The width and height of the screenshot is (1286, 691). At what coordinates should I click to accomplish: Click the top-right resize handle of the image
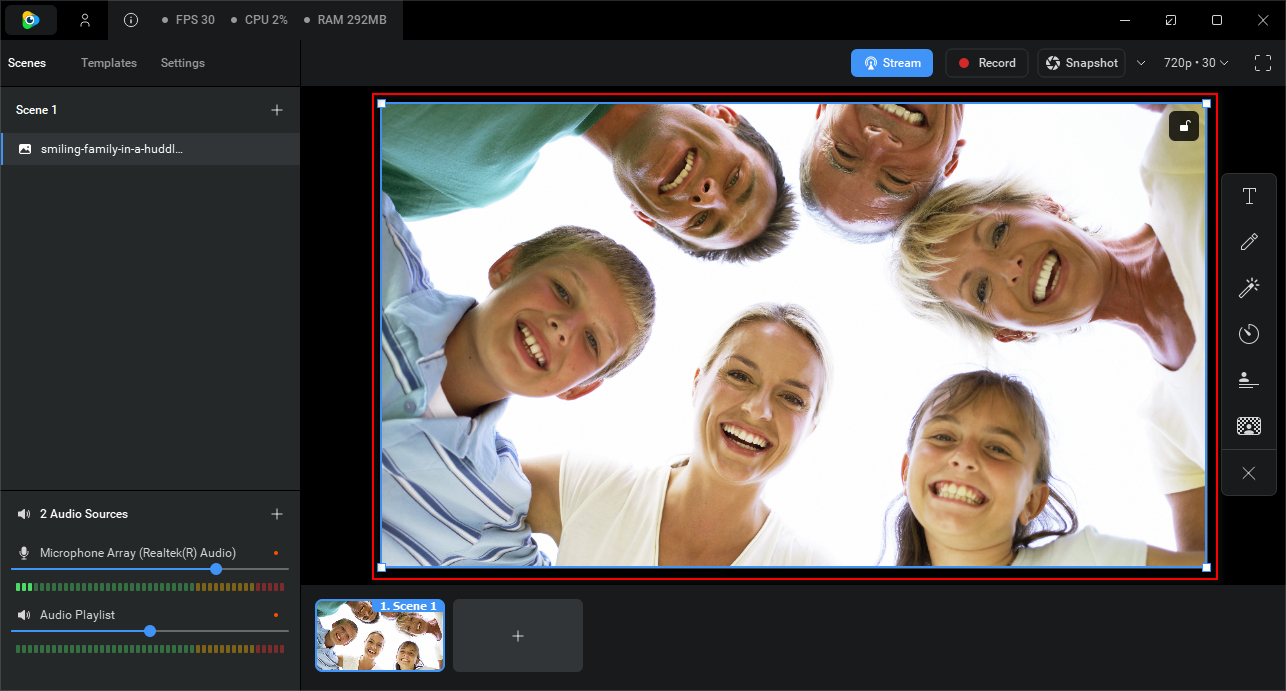1206,103
